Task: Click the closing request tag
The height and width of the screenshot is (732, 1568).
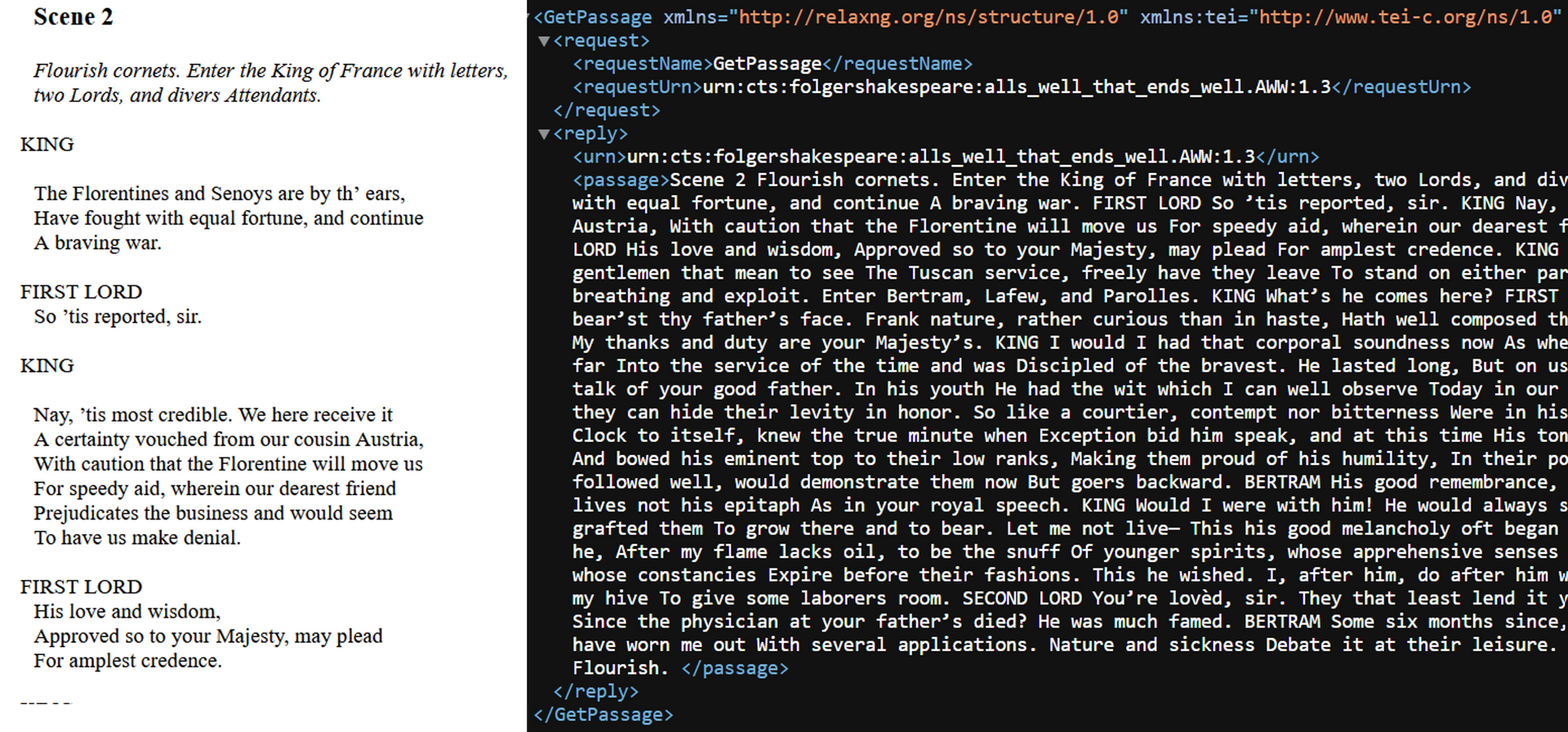Action: point(607,110)
